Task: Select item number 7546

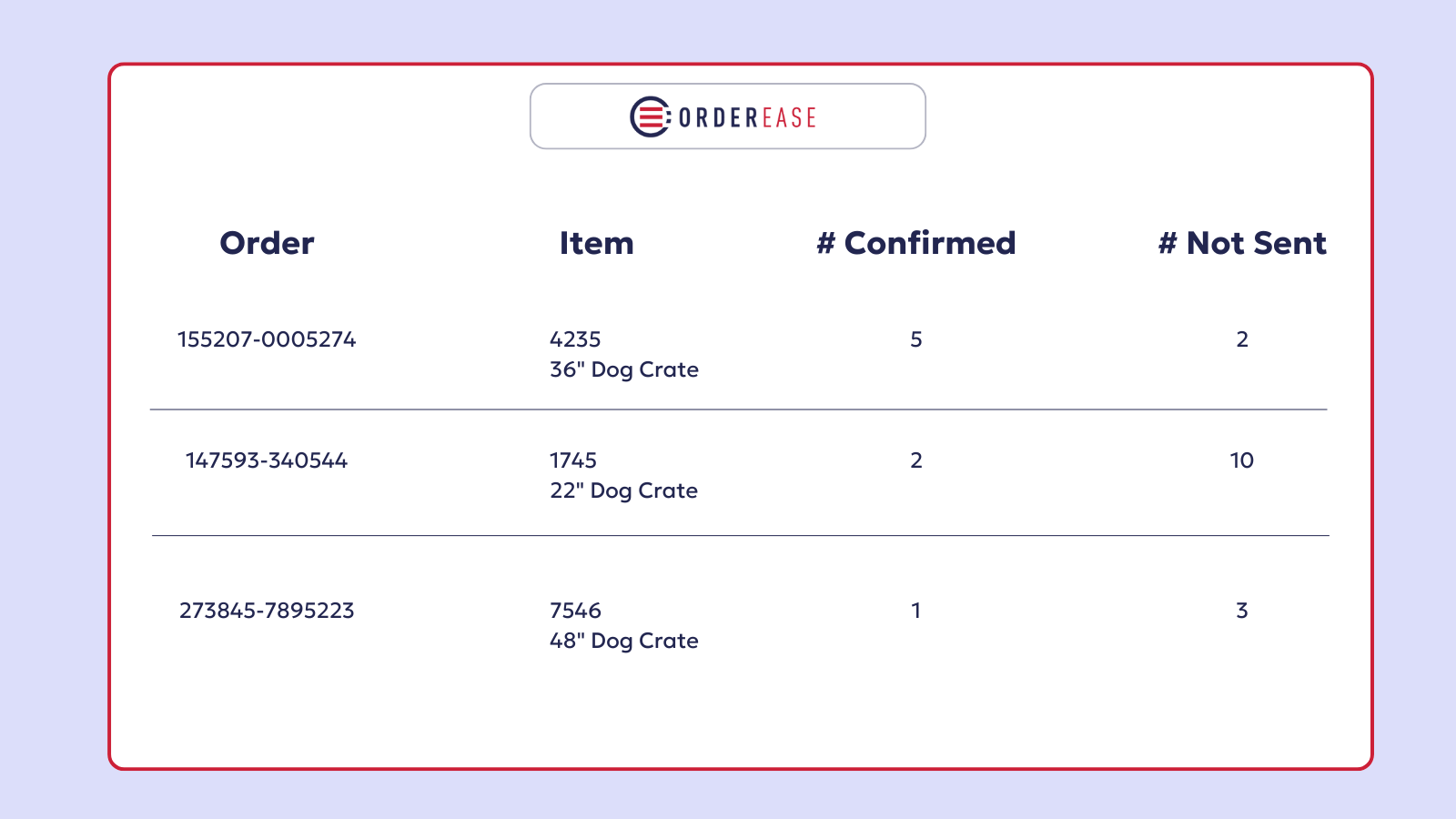Action: pos(575,611)
